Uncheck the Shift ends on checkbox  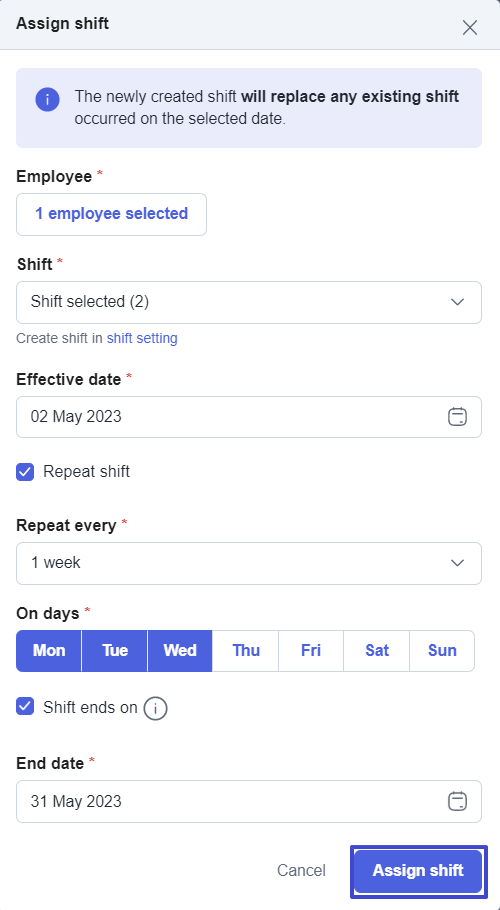[x=25, y=707]
